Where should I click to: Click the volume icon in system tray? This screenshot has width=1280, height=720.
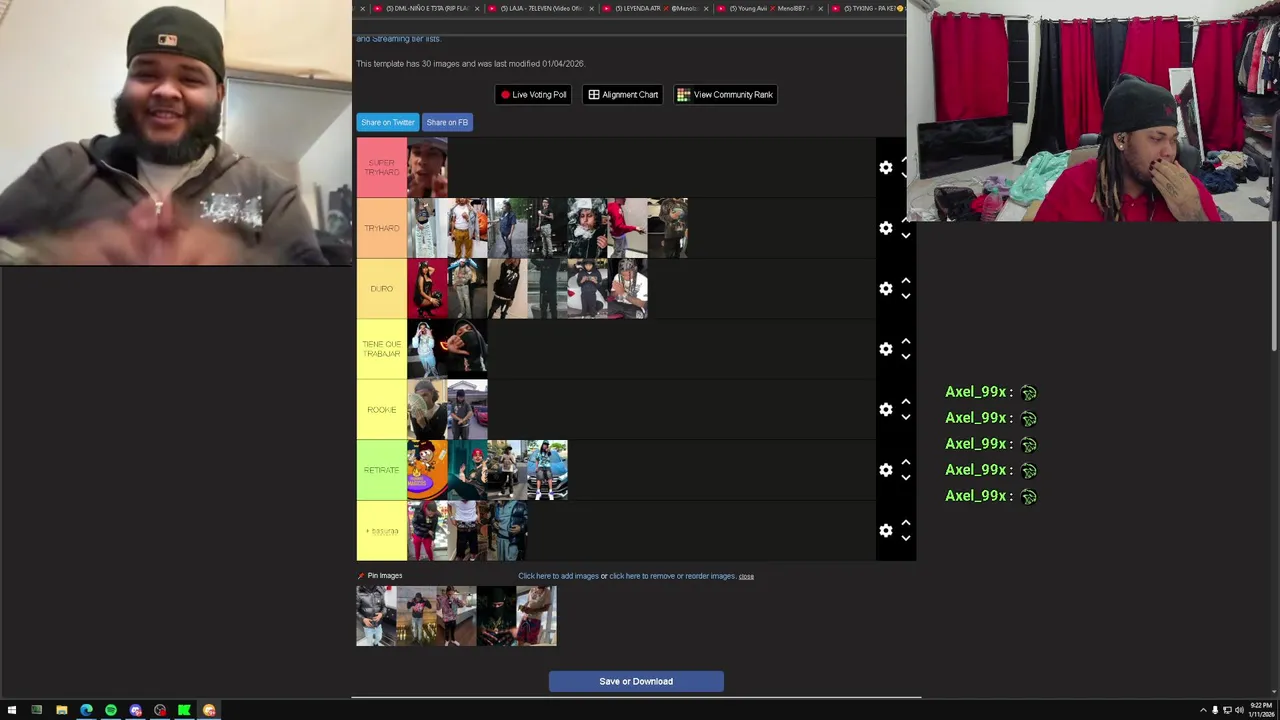tap(1239, 710)
